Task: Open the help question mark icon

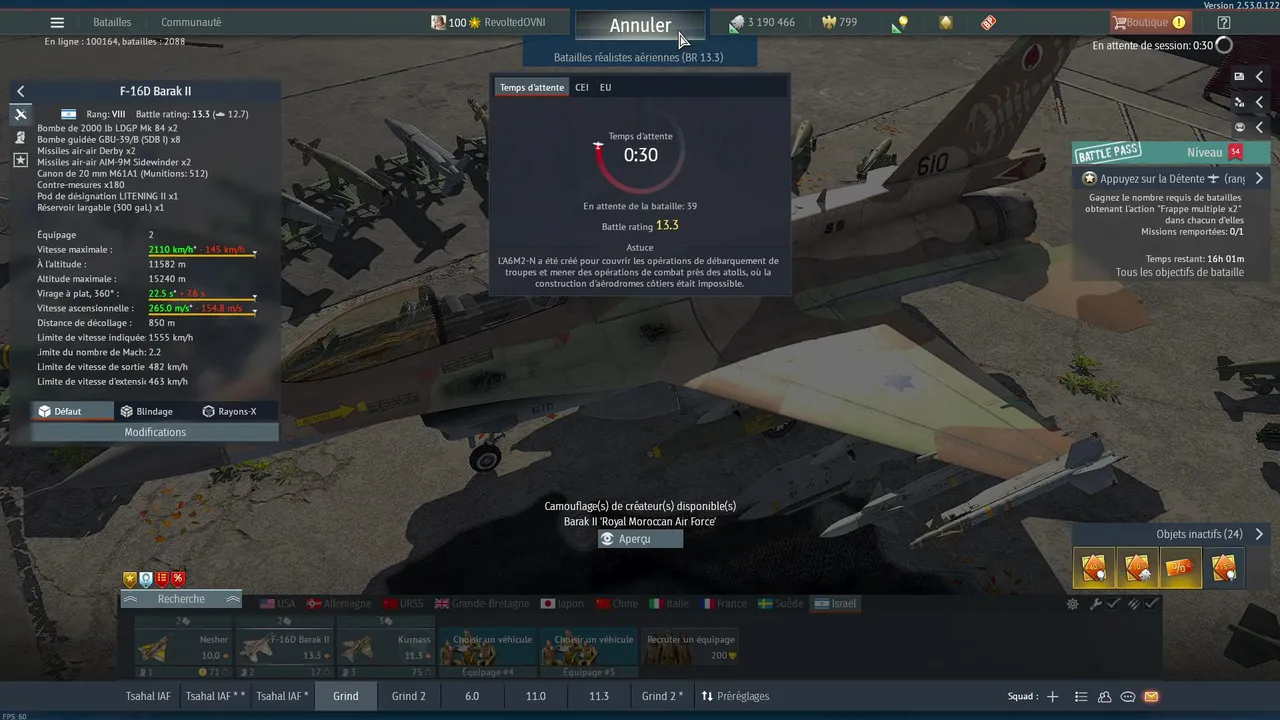Action: tap(1224, 22)
